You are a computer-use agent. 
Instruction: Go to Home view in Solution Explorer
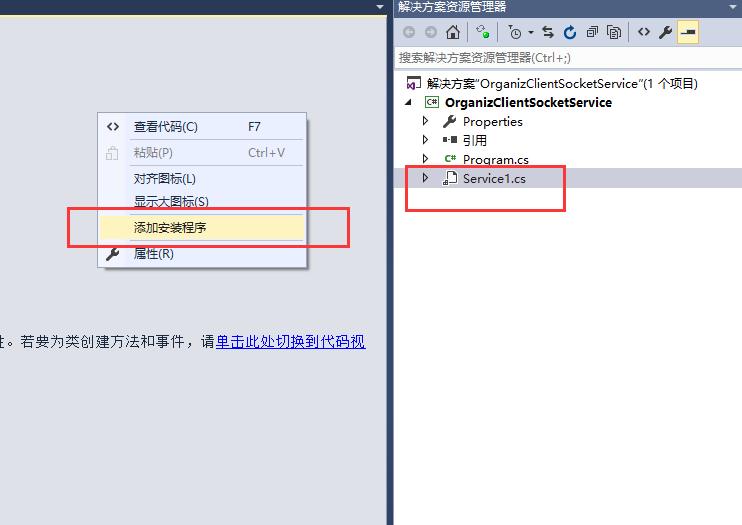coord(453,32)
